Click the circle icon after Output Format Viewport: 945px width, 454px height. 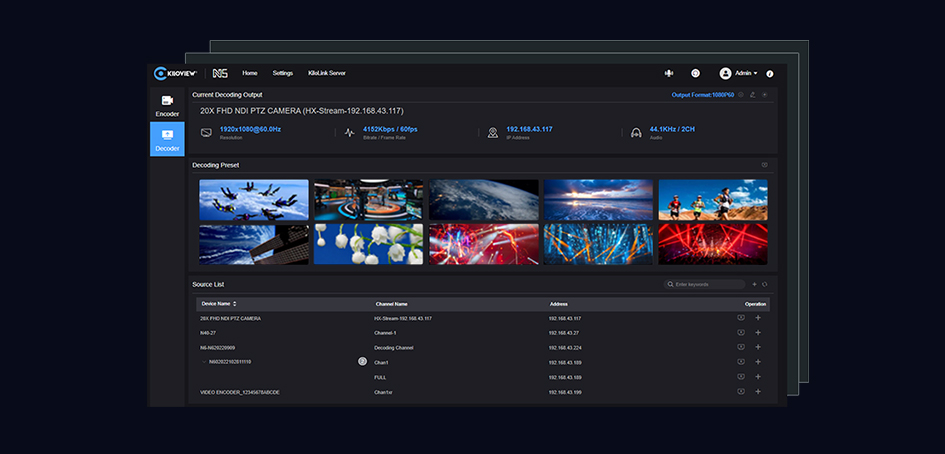[x=741, y=95]
